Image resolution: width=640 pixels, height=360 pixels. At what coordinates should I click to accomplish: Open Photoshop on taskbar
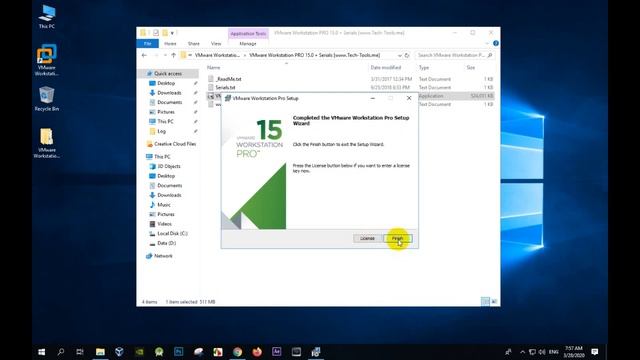pyautogui.click(x=178, y=352)
